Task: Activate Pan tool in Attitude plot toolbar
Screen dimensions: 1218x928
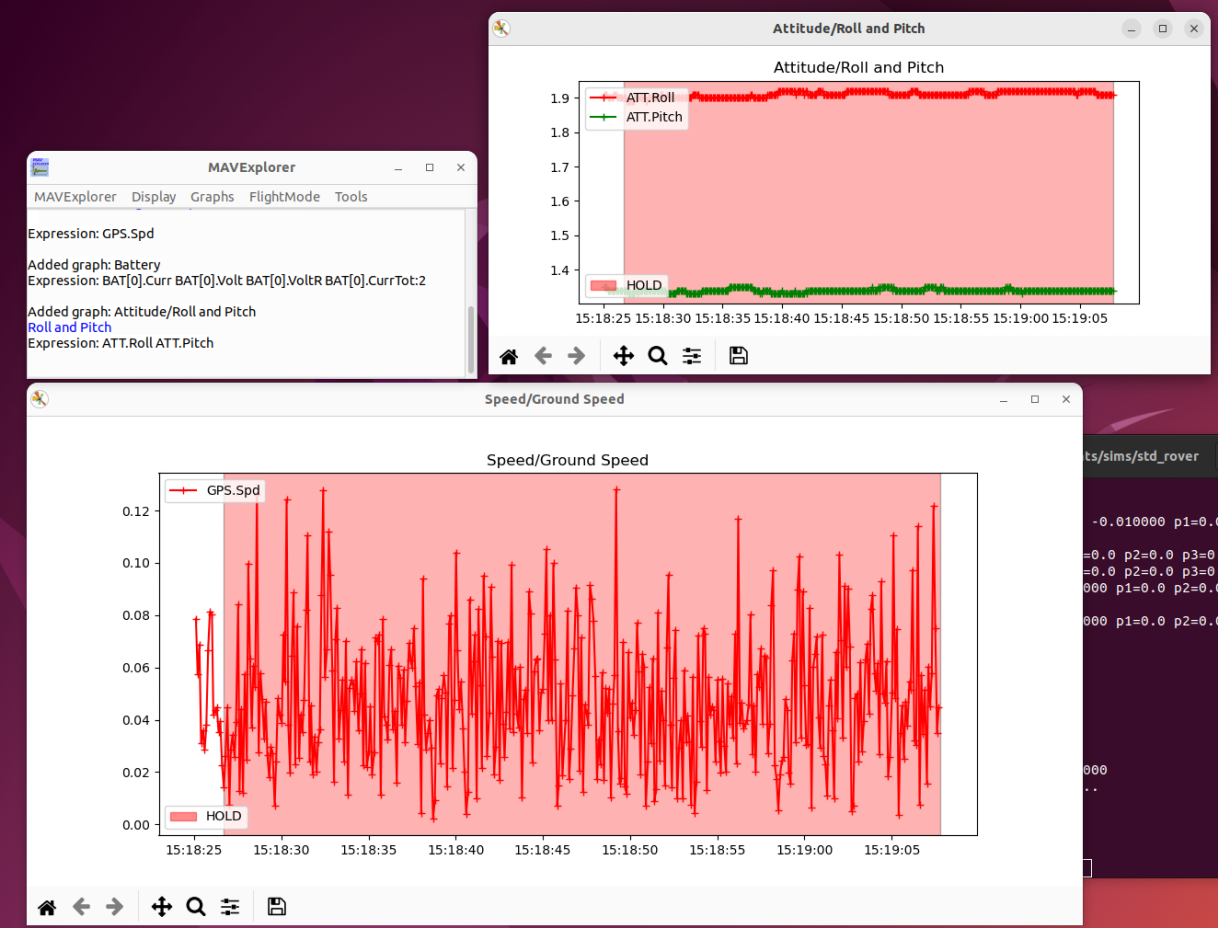Action: [x=623, y=356]
